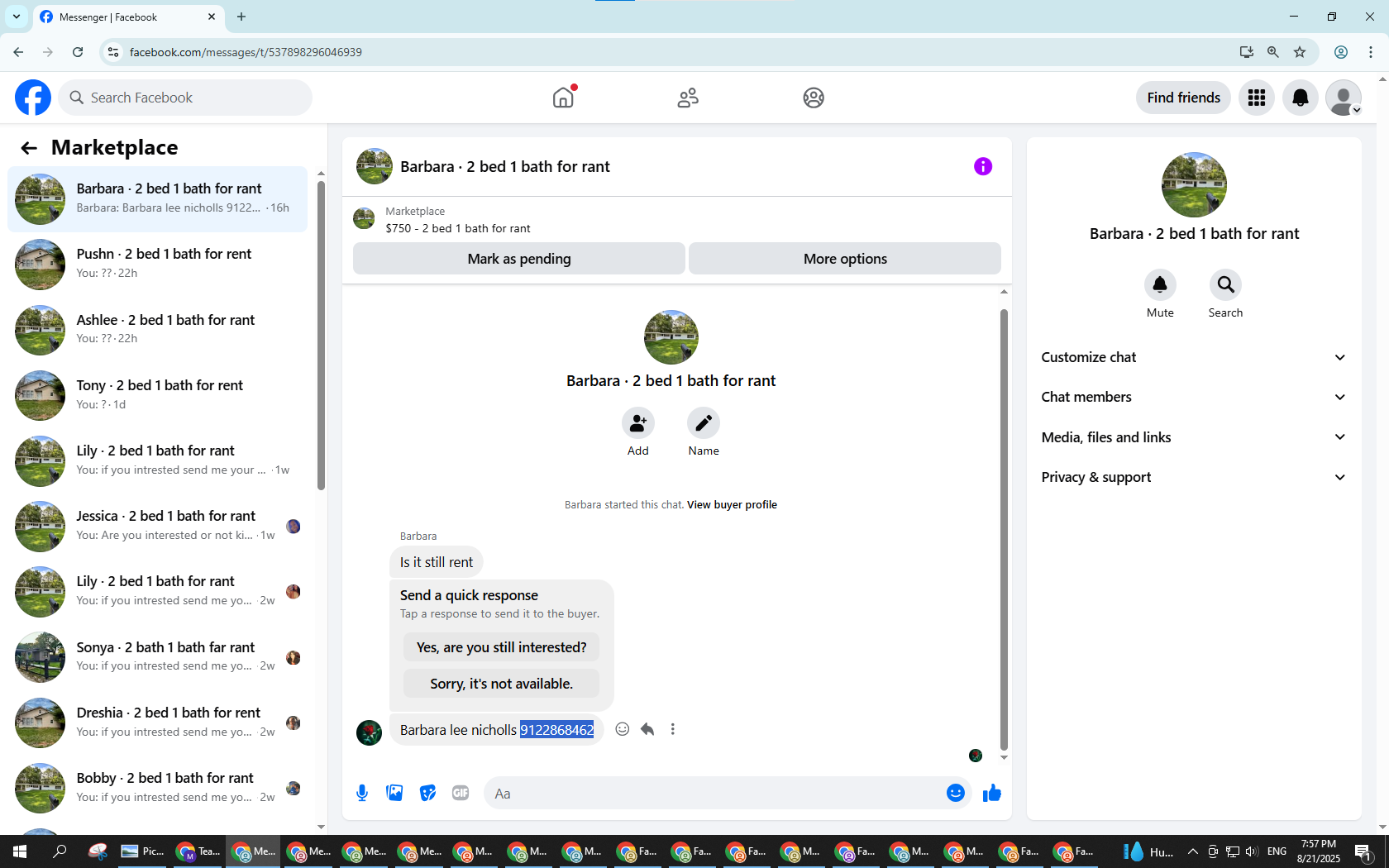
Task: Expand the Customize chat section
Action: pos(1194,357)
